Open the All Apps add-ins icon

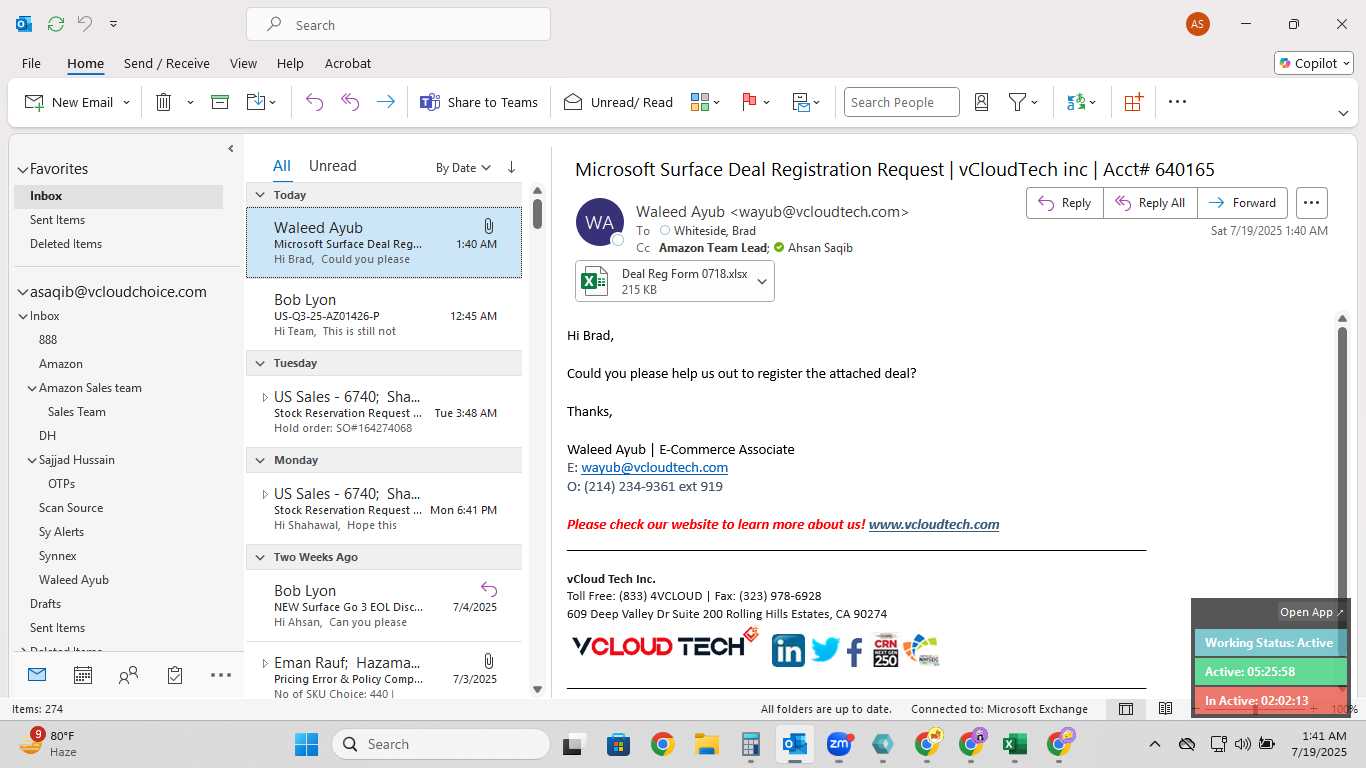pyautogui.click(x=1133, y=102)
